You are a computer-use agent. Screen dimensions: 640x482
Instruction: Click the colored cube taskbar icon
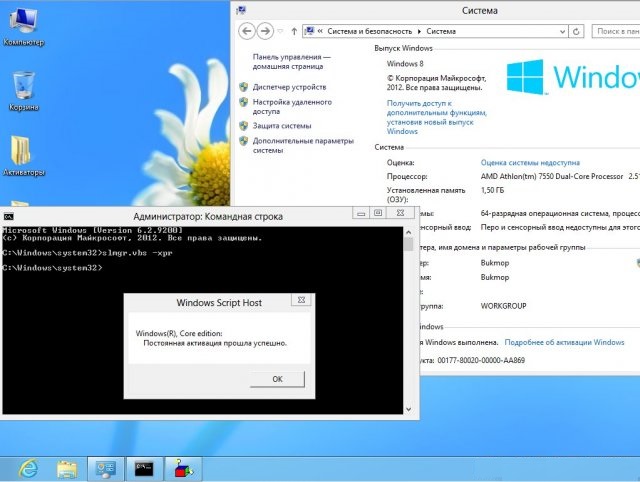click(x=183, y=469)
